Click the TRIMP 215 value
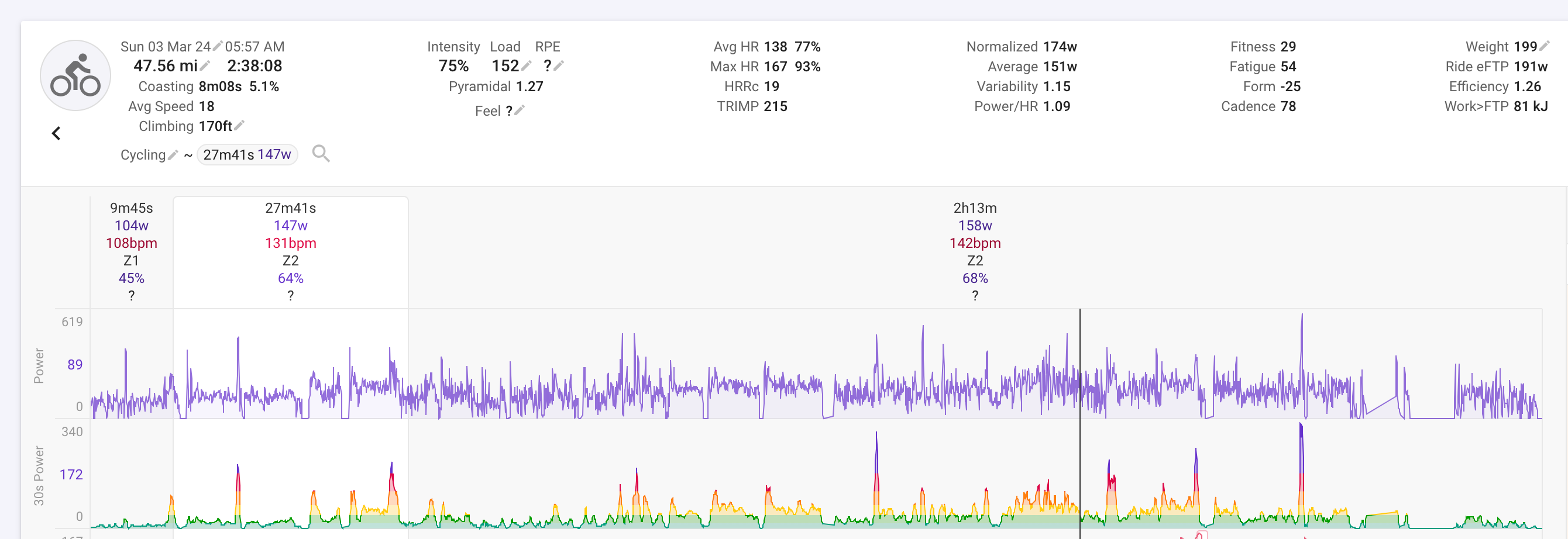Image resolution: width=1568 pixels, height=539 pixels. (775, 106)
